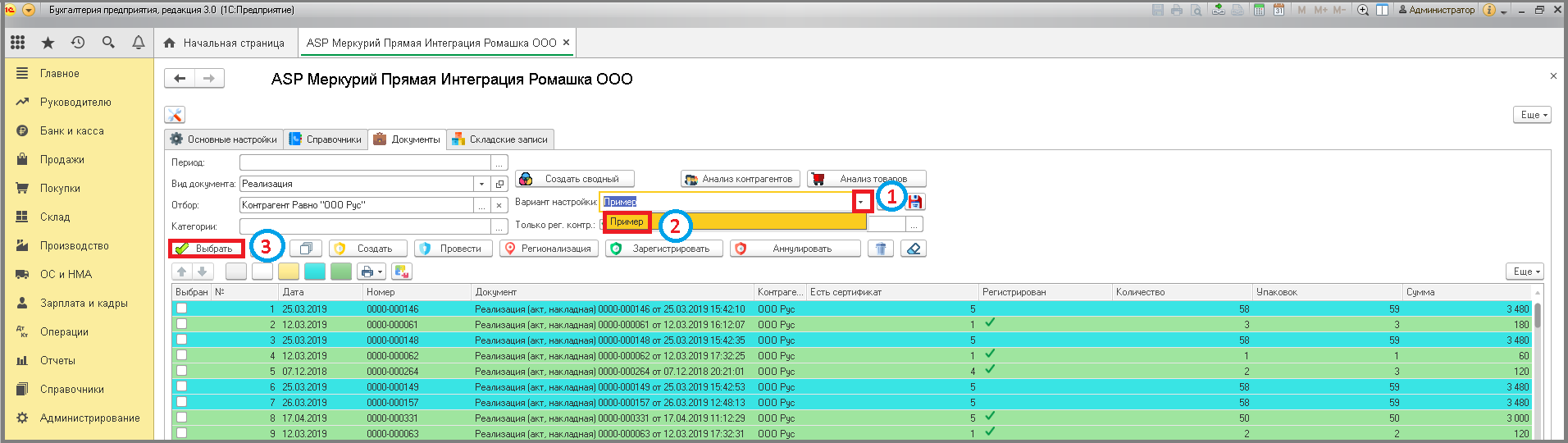Open the Вид документа open-form icon
This screenshot has width=1568, height=443.
(499, 184)
